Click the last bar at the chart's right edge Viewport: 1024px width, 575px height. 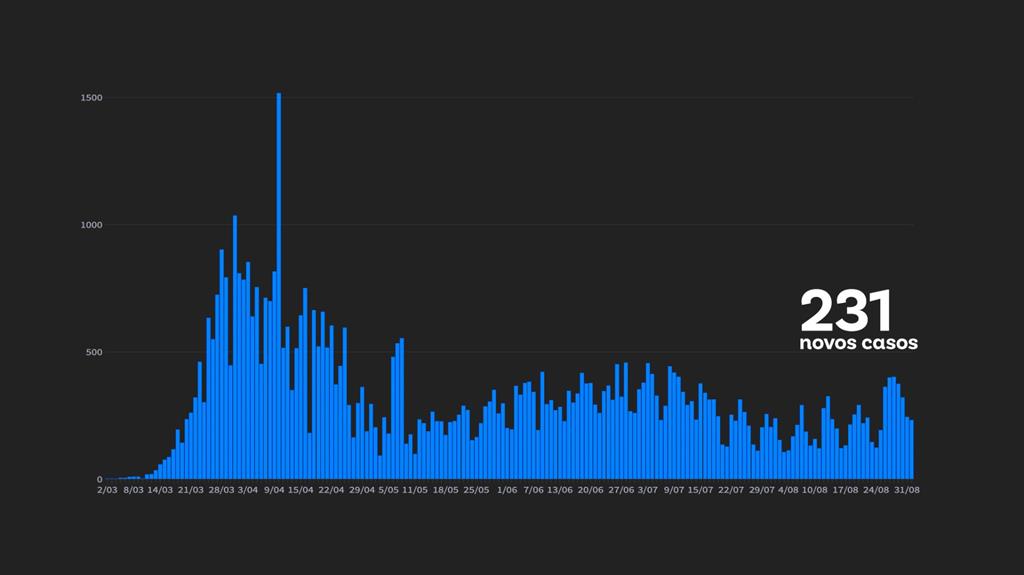(x=911, y=450)
